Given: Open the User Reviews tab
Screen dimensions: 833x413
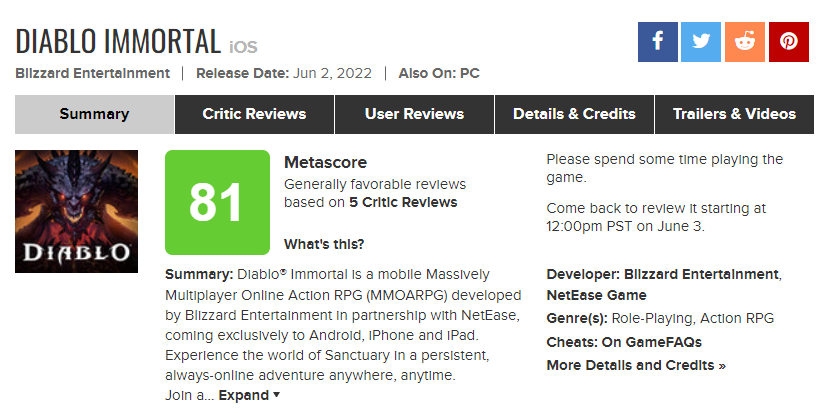Looking at the screenshot, I should (x=414, y=114).
